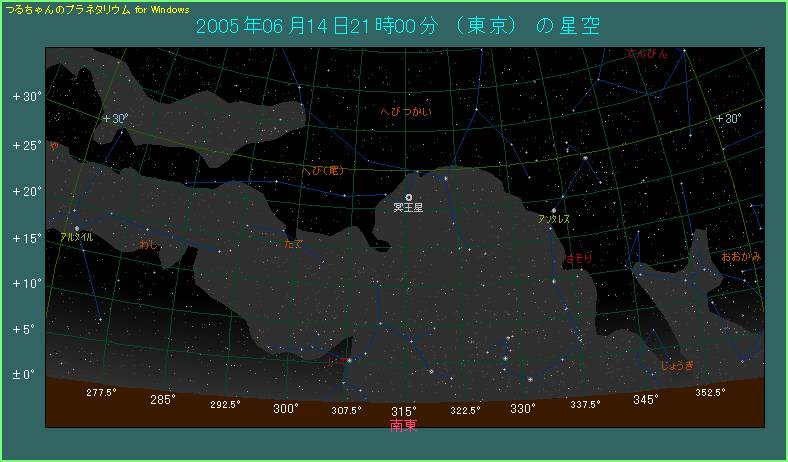Click the わし constellation label

coord(148,244)
